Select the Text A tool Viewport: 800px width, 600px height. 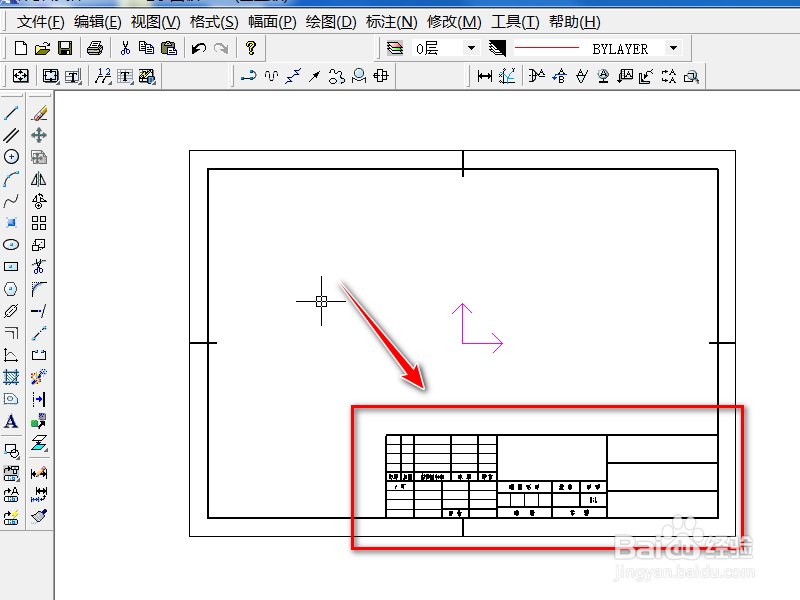(x=11, y=421)
